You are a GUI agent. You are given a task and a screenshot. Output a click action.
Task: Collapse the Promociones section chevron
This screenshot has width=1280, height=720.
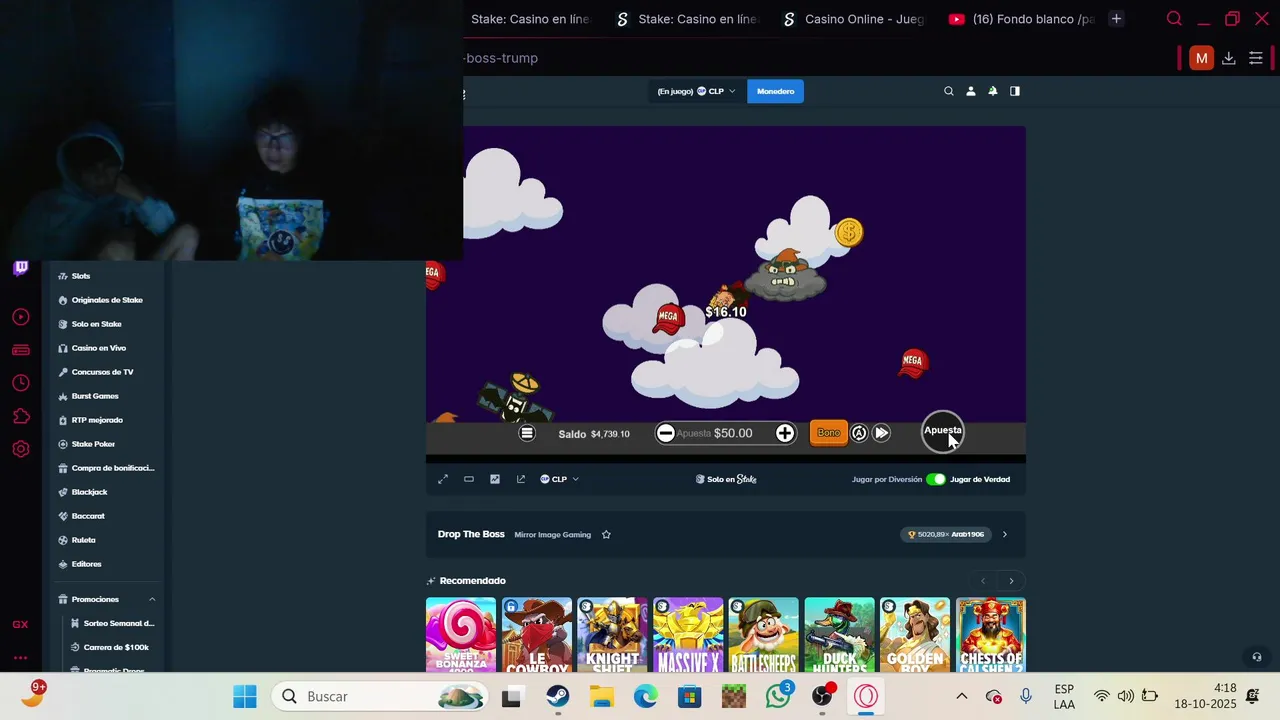pos(152,599)
